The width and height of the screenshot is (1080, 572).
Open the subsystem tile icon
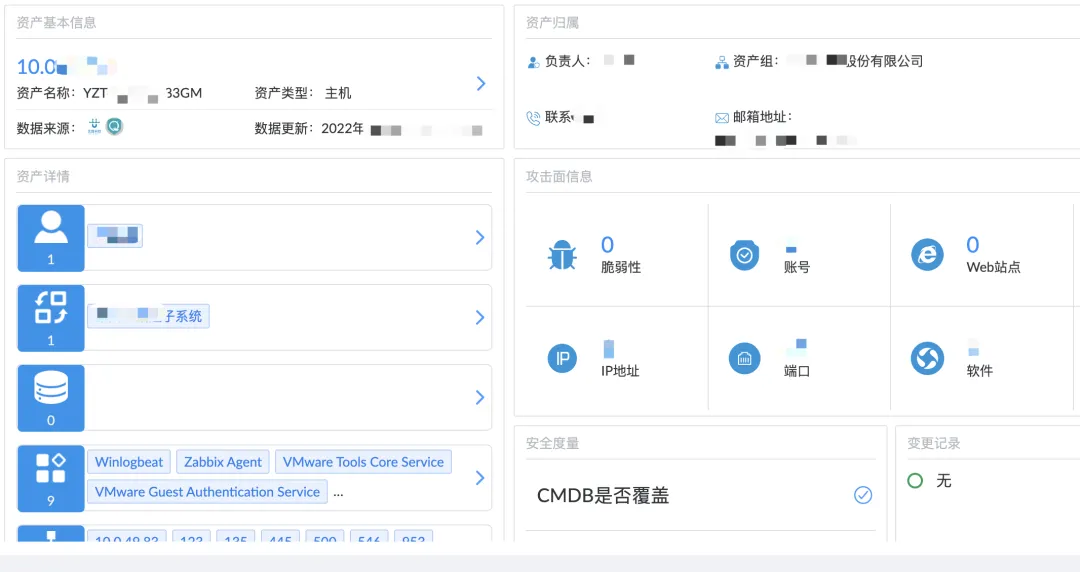click(51, 318)
